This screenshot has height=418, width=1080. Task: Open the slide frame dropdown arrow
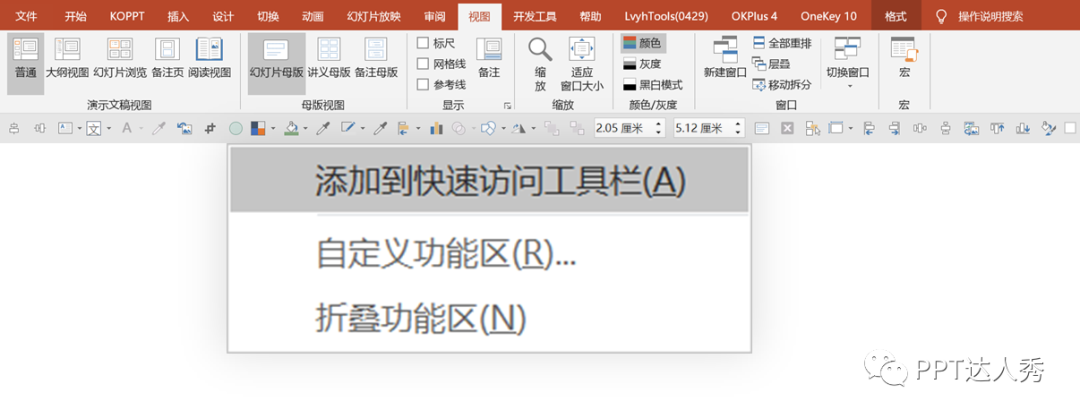(851, 128)
